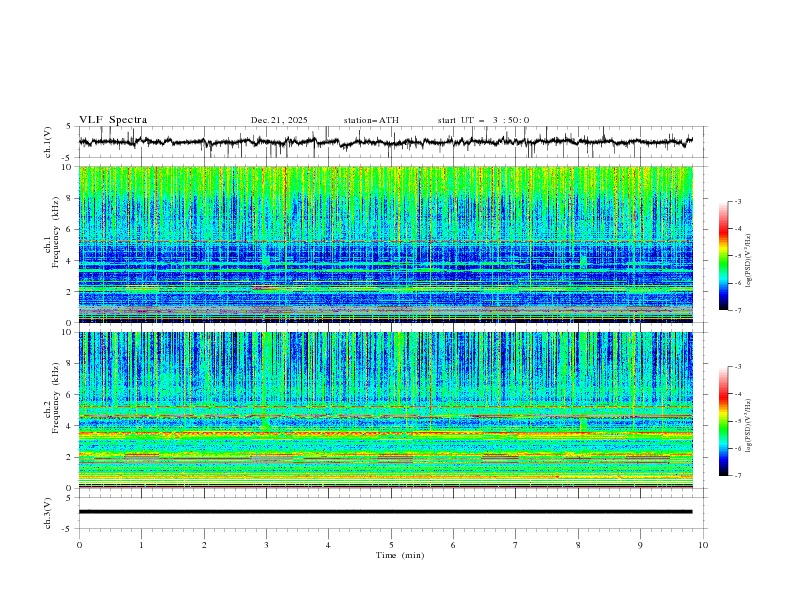Image resolution: width=792 pixels, height=612 pixels.
Task: Click the "Time (min)" axis label
Action: point(400,555)
